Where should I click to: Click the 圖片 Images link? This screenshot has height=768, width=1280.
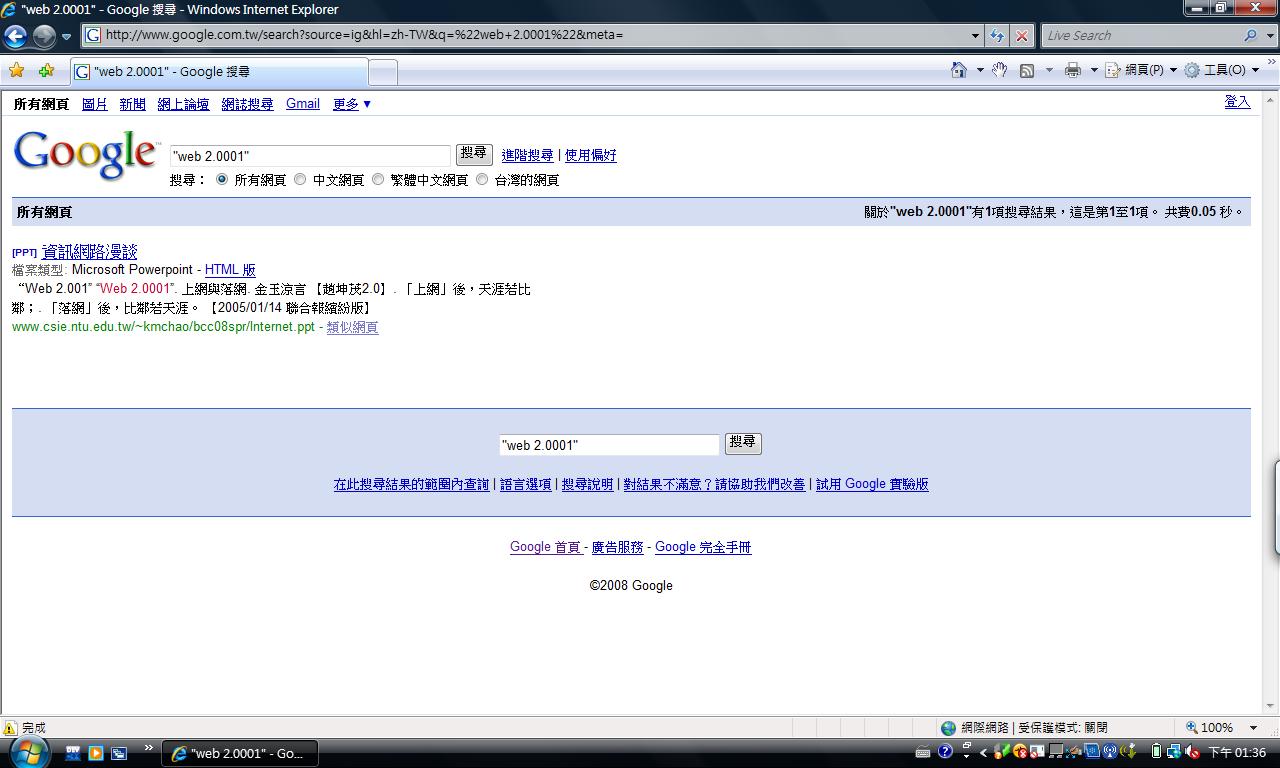[95, 104]
